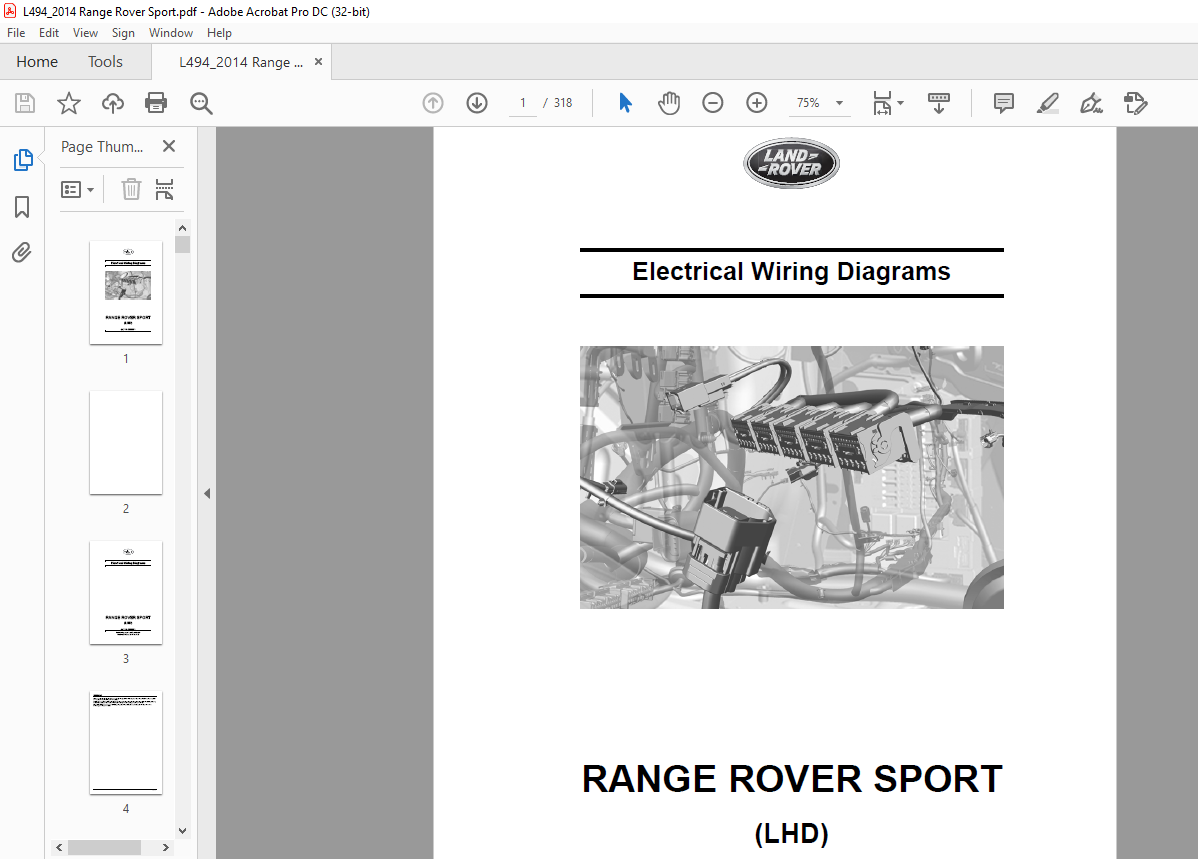Select the Highlight text tool
Screen dimensions: 1198x859
point(1047,103)
